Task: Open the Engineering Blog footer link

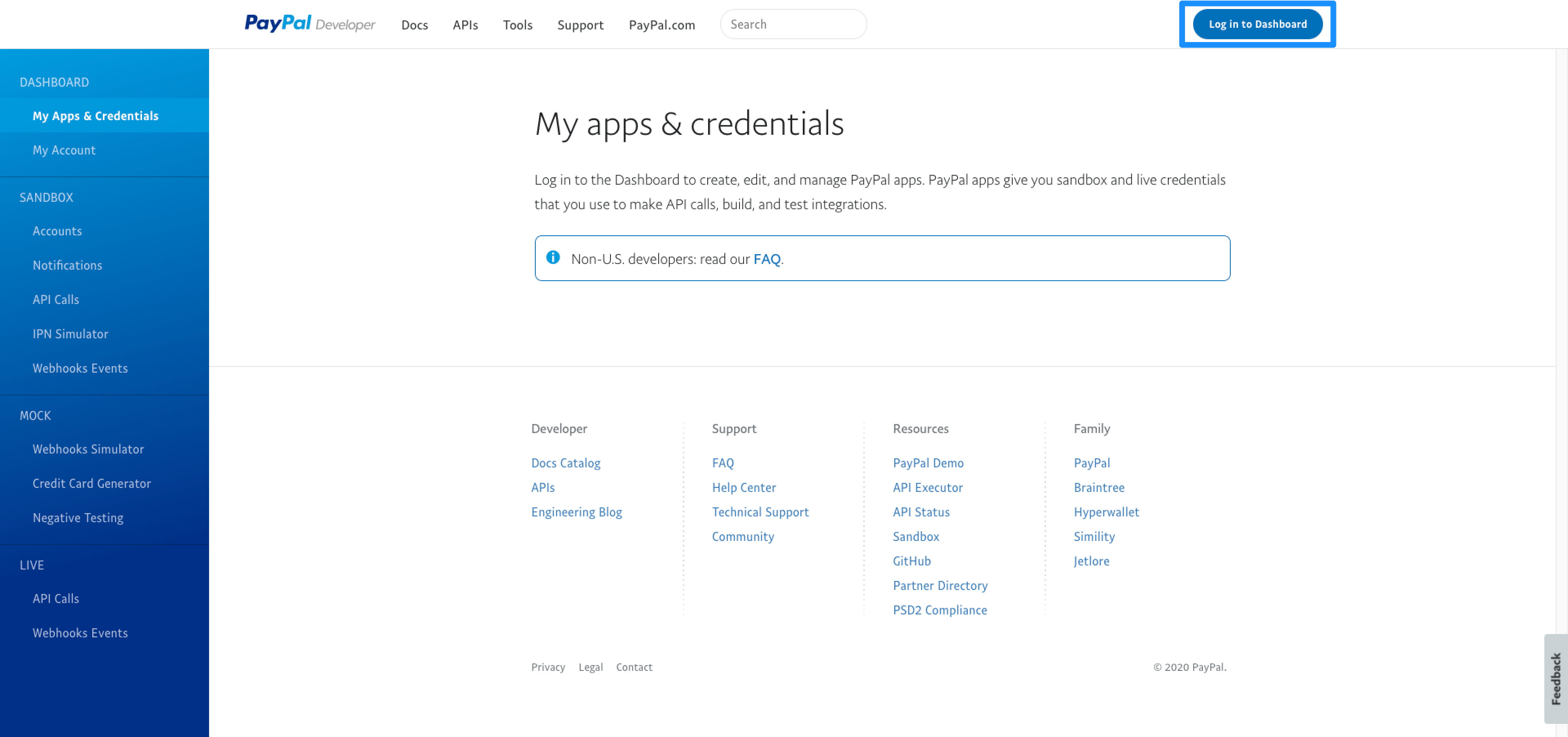Action: 577,512
